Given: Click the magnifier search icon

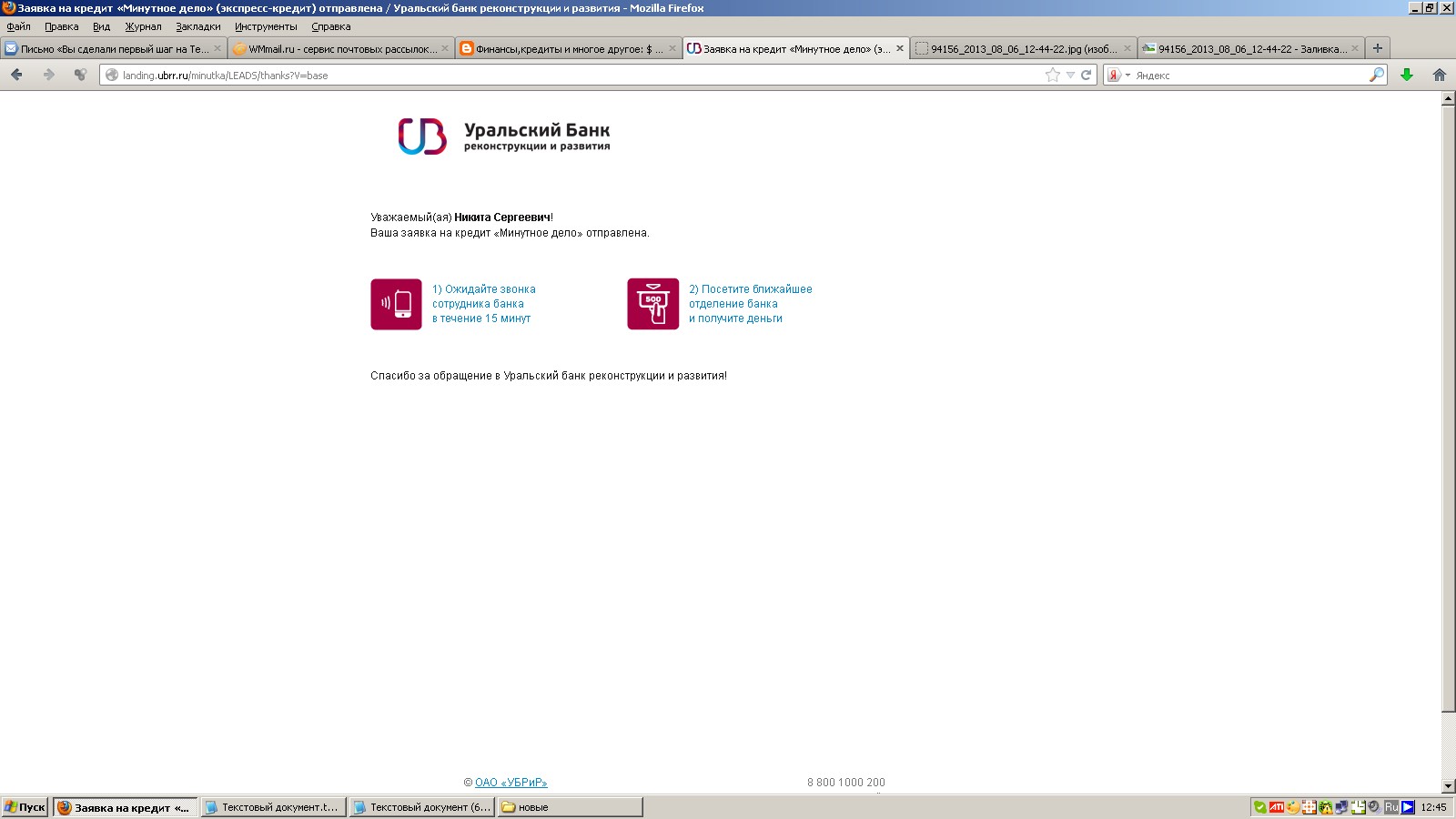Looking at the screenshot, I should pyautogui.click(x=1377, y=75).
